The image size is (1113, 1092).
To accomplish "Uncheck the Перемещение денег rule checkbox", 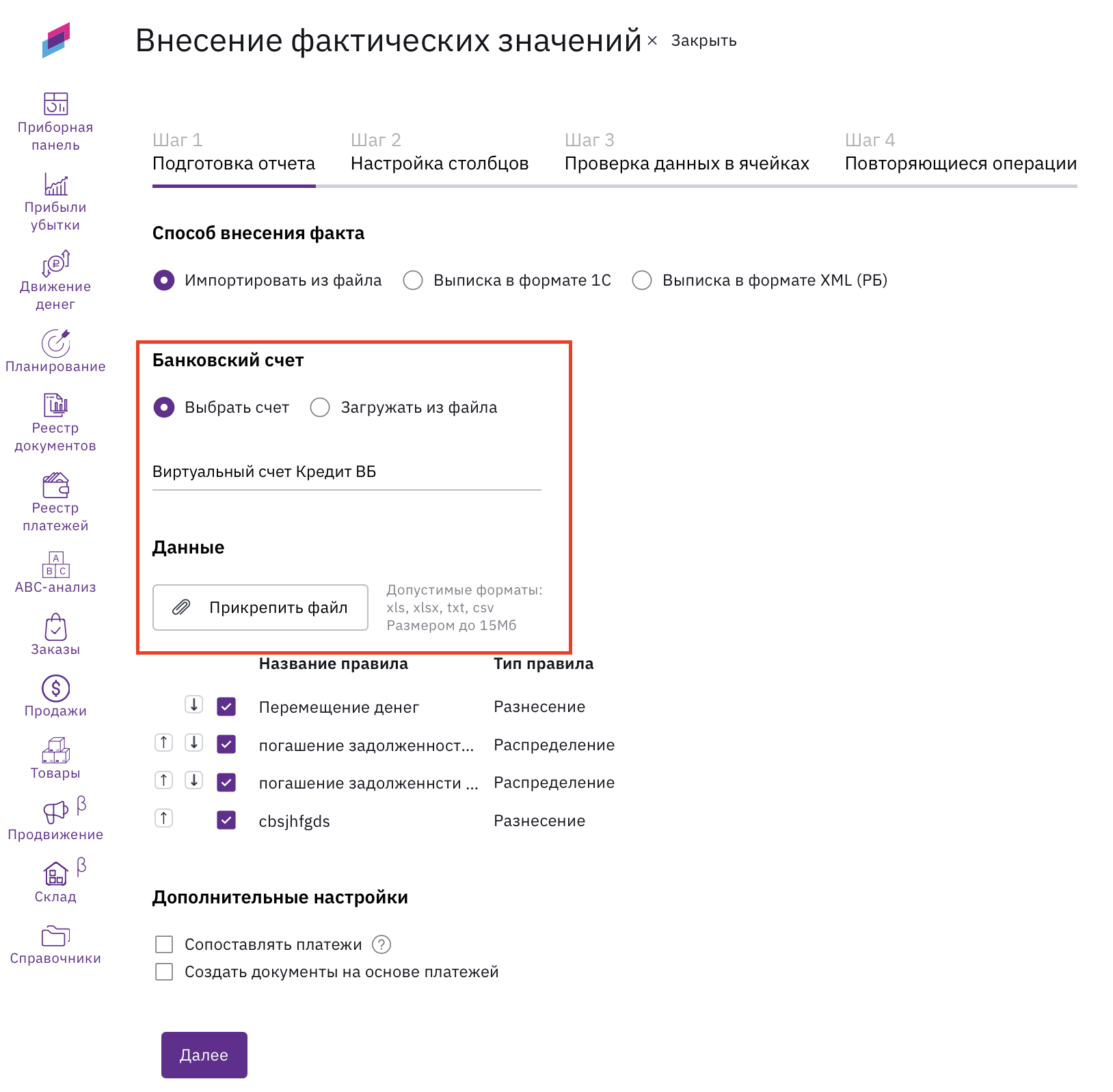I will pyautogui.click(x=226, y=706).
